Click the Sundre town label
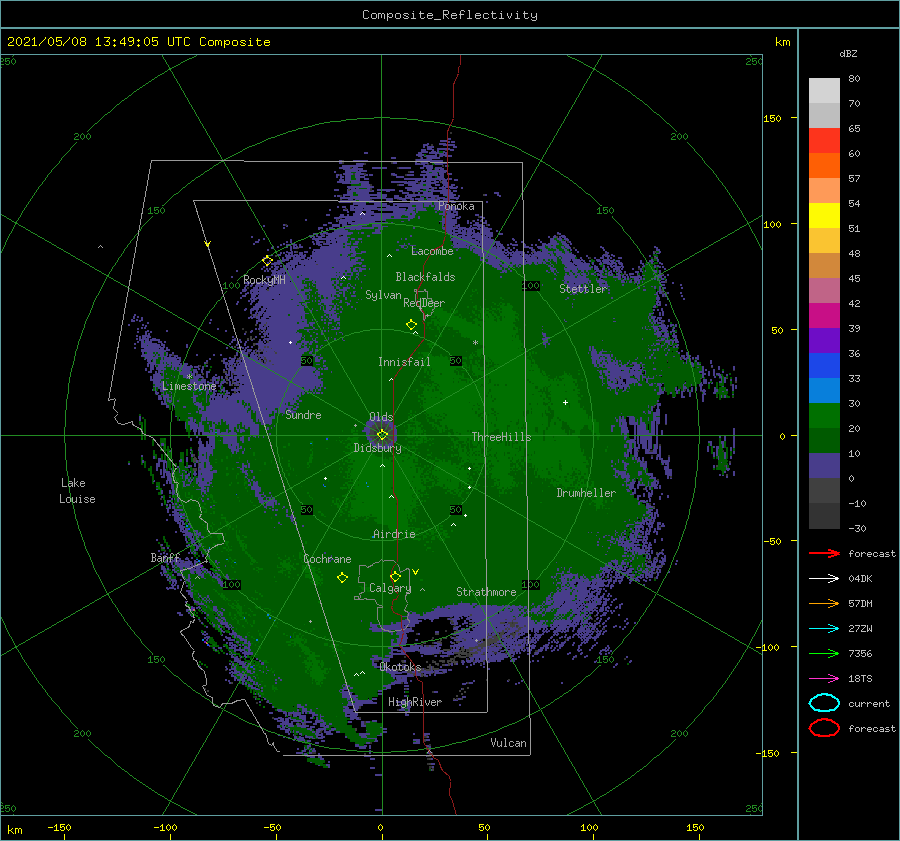This screenshot has height=841, width=900. 303,415
